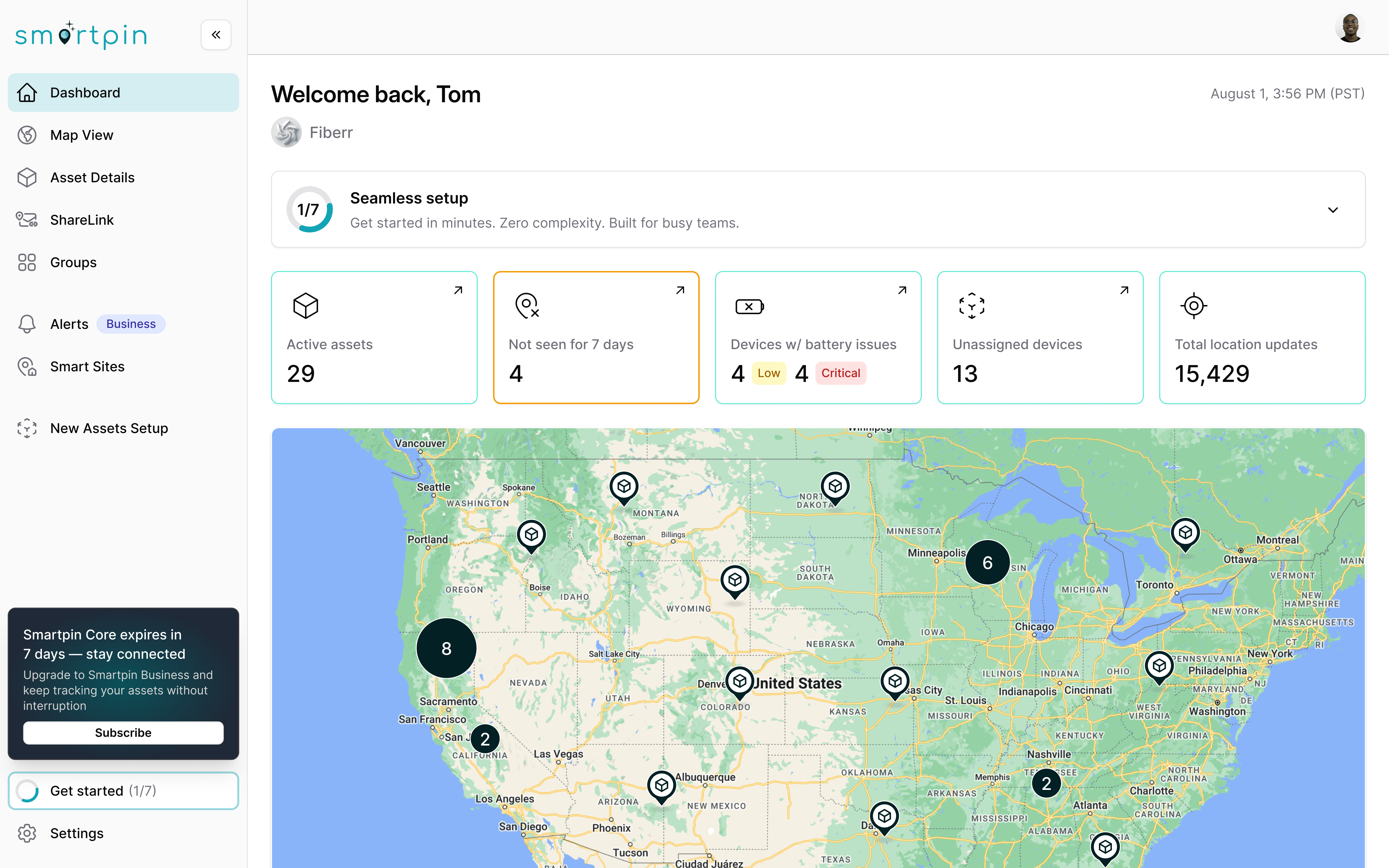Image resolution: width=1389 pixels, height=868 pixels.
Task: Go to Map View in sidebar
Action: [x=82, y=135]
